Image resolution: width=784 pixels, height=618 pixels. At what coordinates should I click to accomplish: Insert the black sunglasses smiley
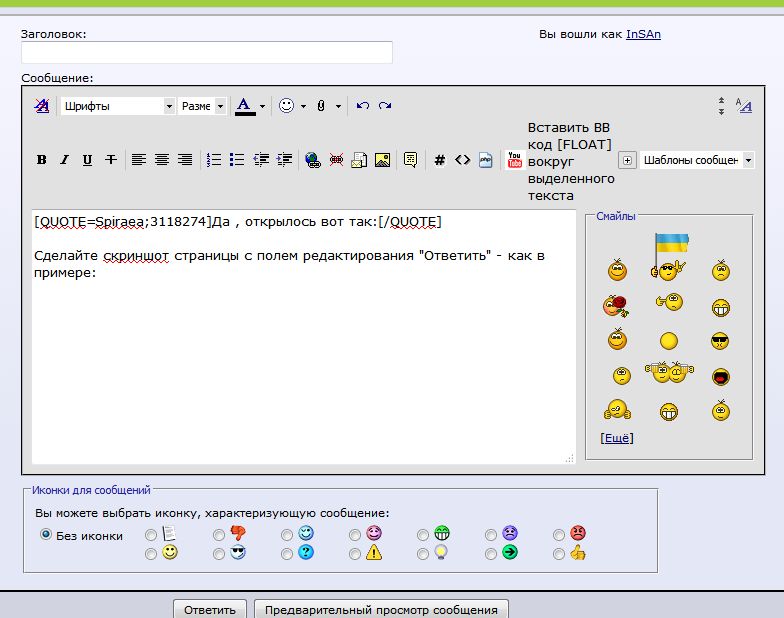coord(720,342)
